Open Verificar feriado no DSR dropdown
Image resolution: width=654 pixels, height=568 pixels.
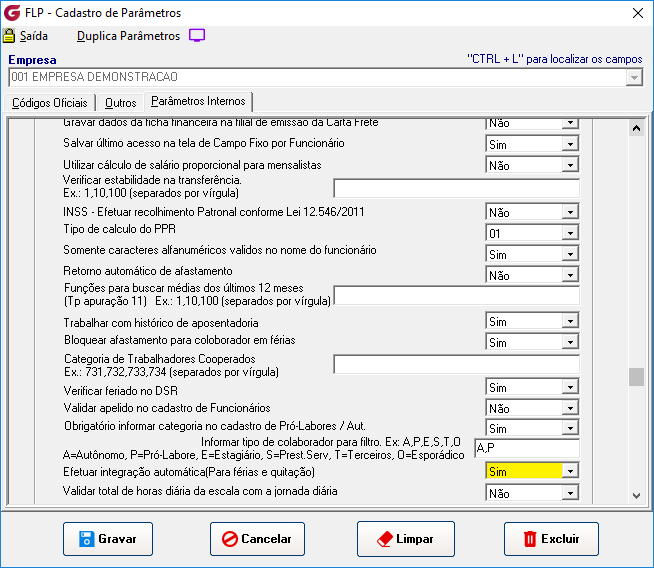click(570, 387)
